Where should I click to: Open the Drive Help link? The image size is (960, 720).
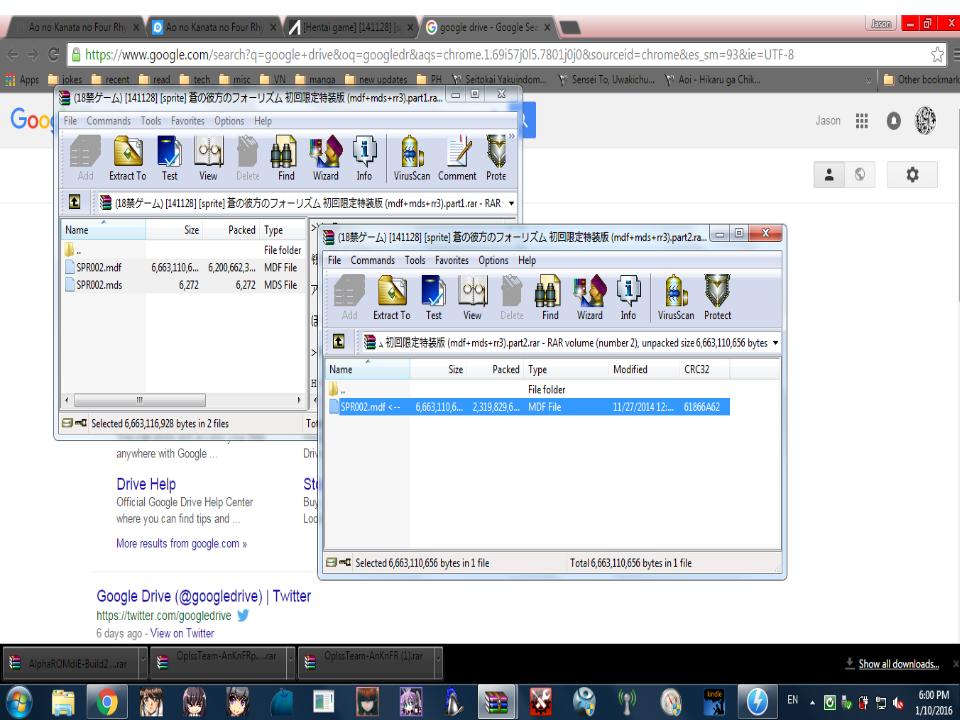click(146, 485)
